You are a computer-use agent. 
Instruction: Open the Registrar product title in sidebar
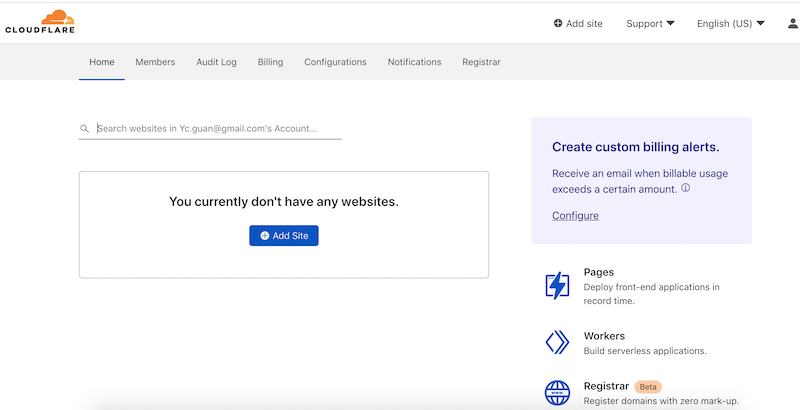(606, 386)
